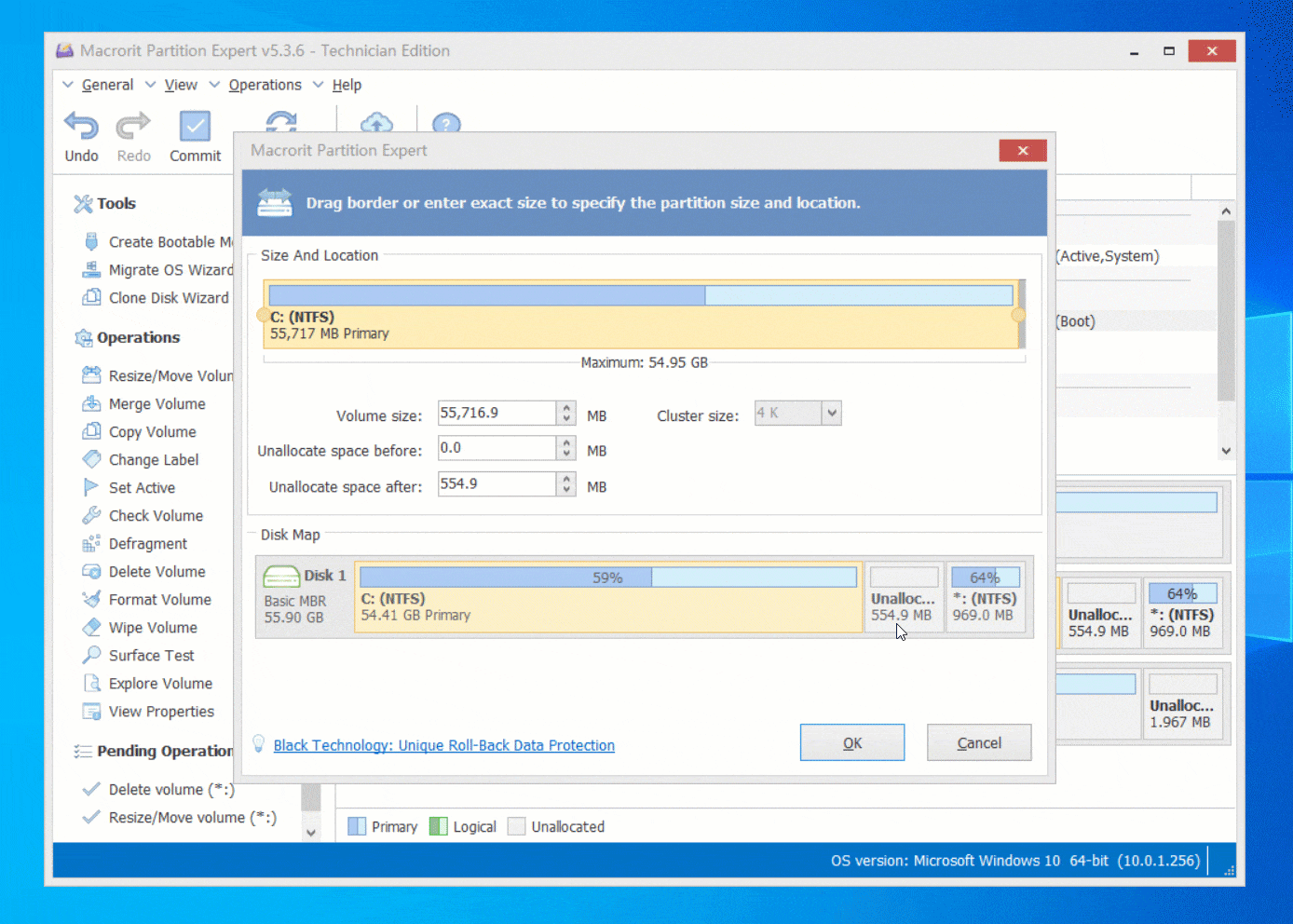Select the Defragment operation
This screenshot has width=1293, height=924.
pyautogui.click(x=147, y=543)
